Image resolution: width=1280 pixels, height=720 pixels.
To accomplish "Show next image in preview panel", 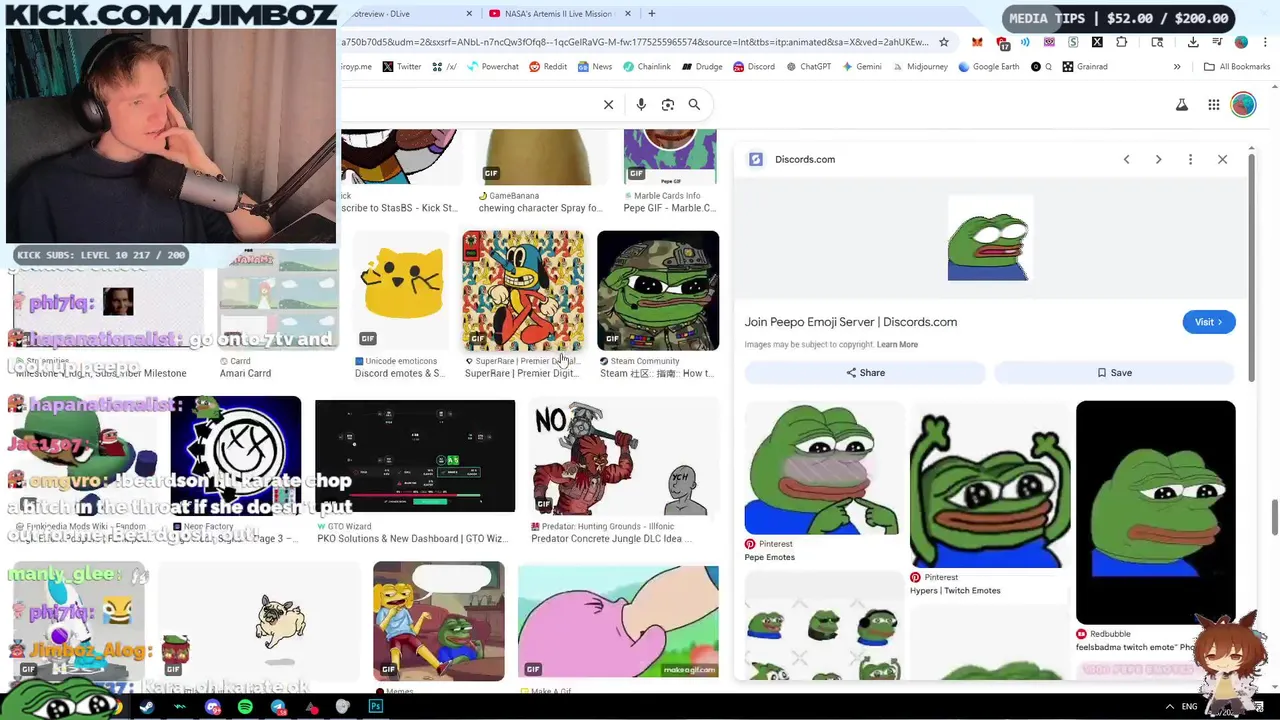I will [1158, 160].
